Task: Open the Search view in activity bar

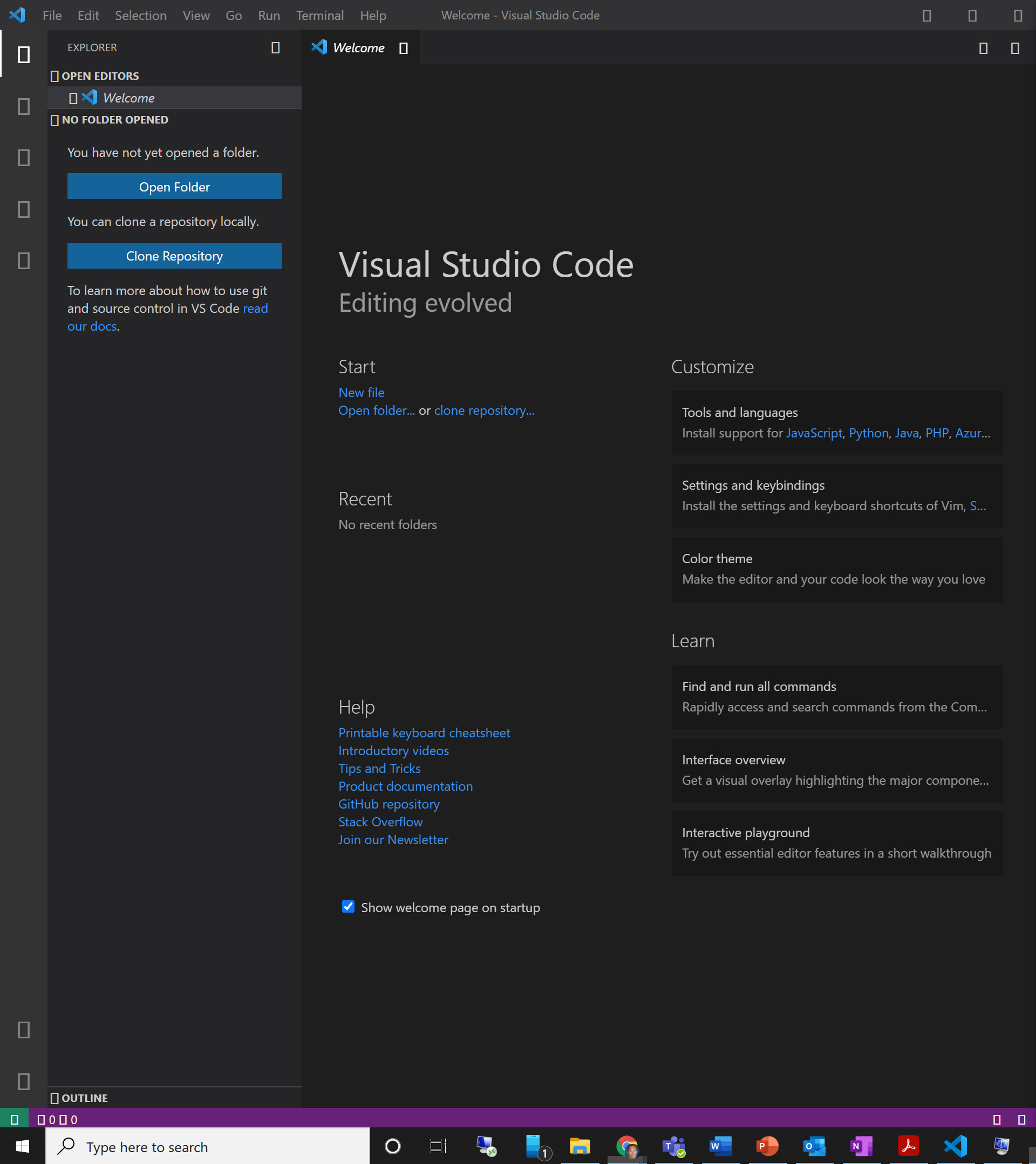Action: tap(23, 106)
